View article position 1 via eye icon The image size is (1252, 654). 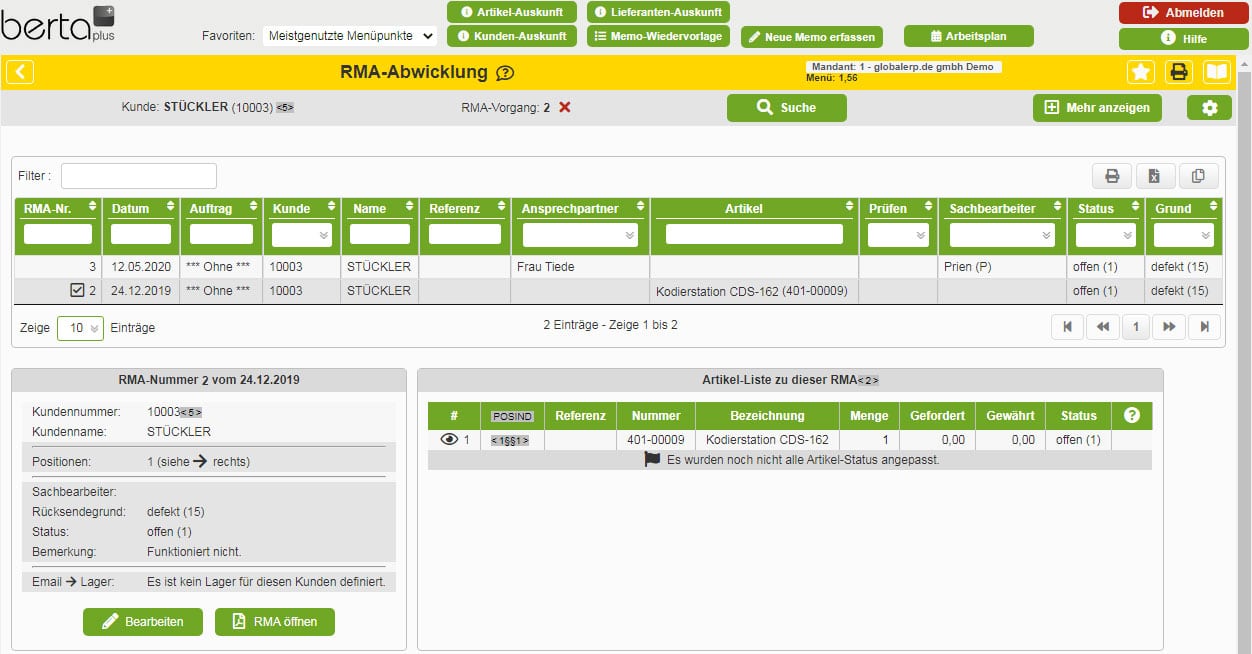pos(449,439)
